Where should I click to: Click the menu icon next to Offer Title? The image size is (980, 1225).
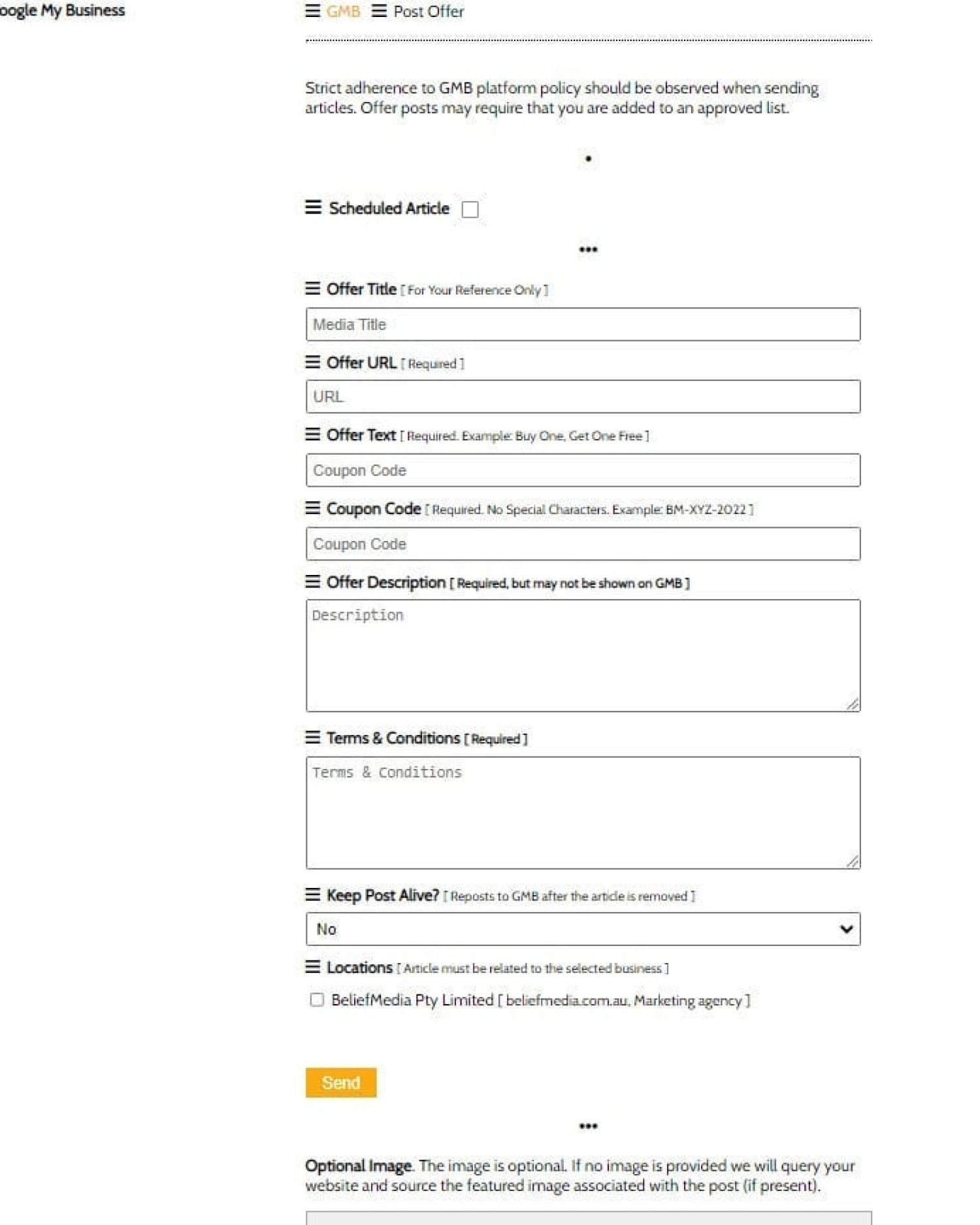pos(313,288)
